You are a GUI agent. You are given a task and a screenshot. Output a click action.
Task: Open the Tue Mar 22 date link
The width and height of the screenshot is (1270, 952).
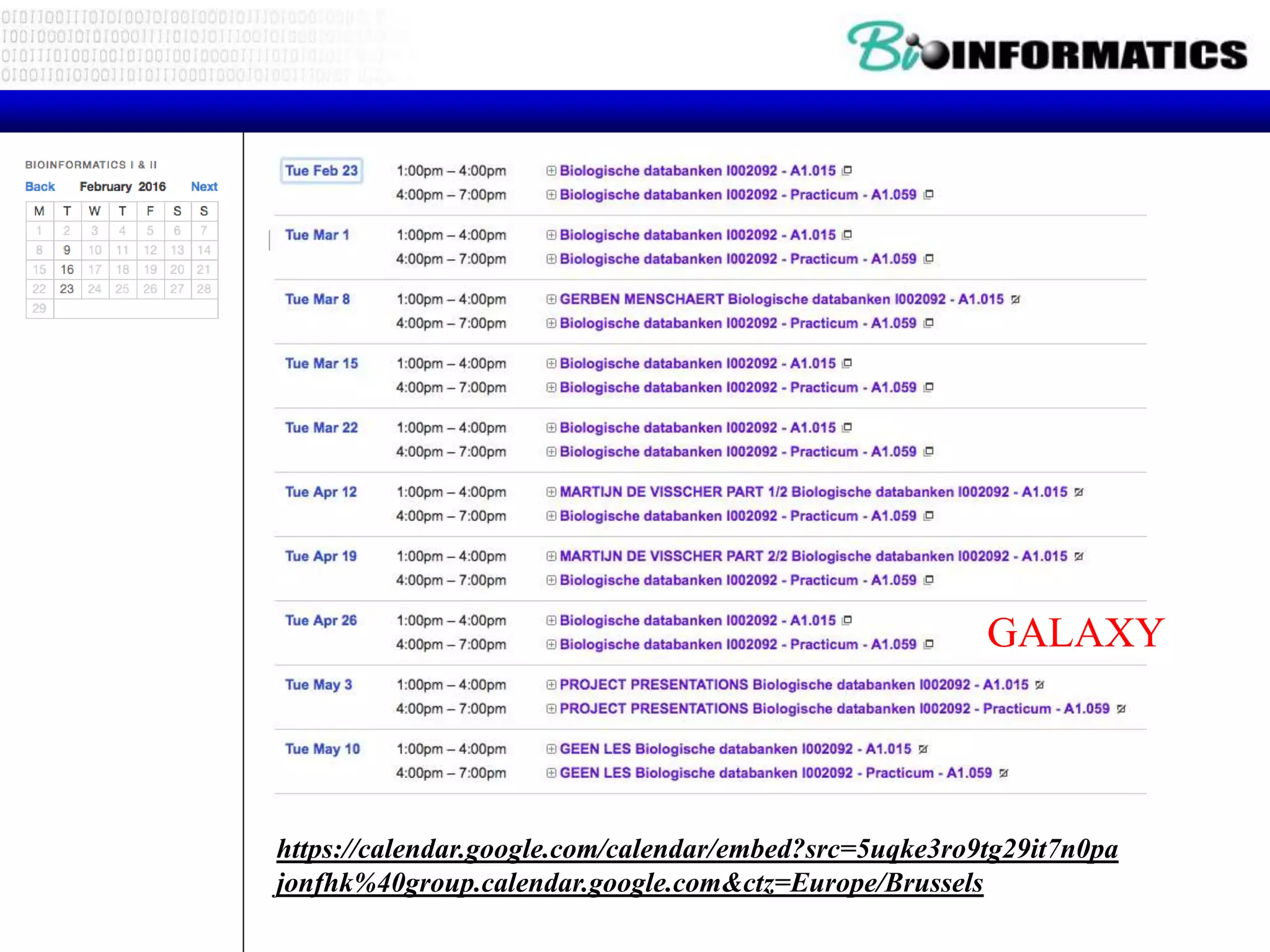point(321,428)
